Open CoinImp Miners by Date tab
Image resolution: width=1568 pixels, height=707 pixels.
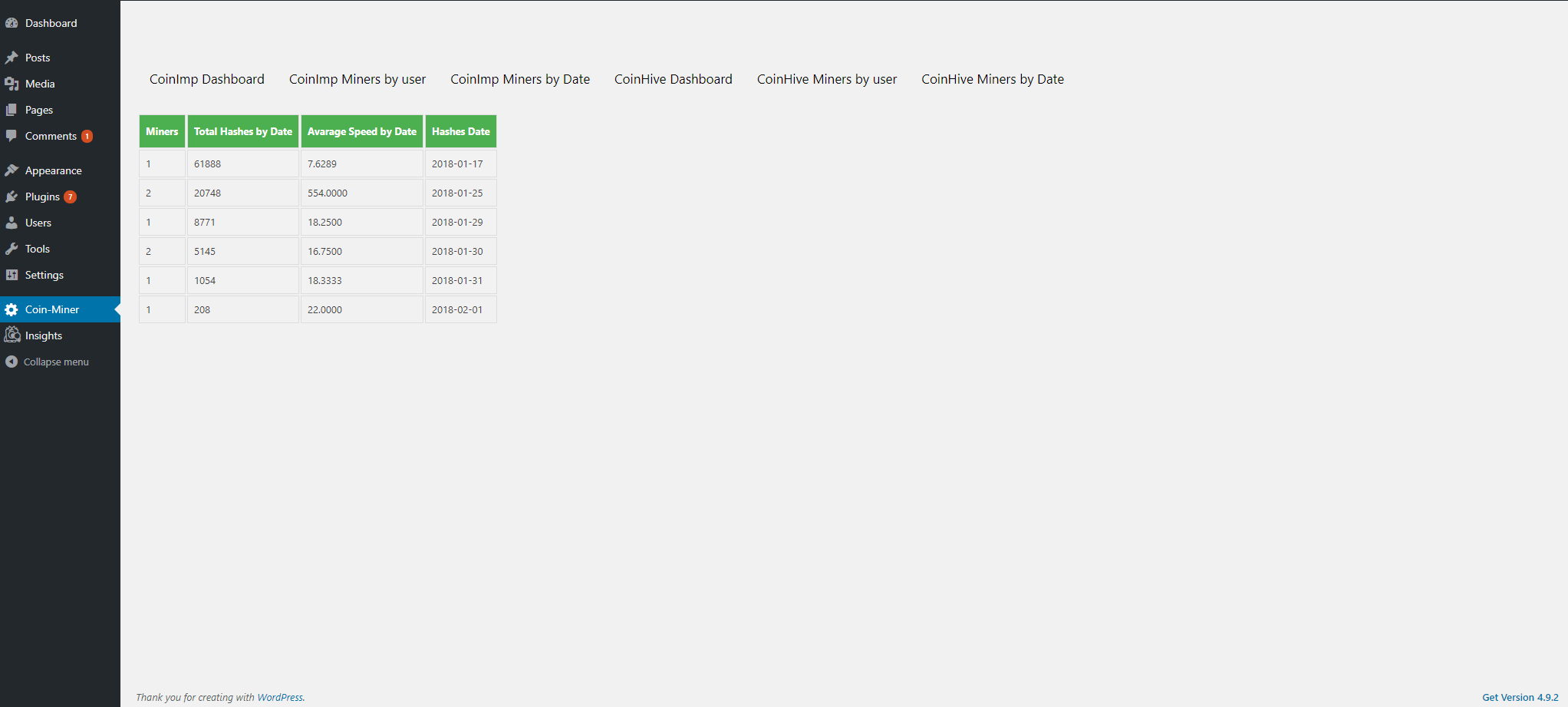point(520,79)
